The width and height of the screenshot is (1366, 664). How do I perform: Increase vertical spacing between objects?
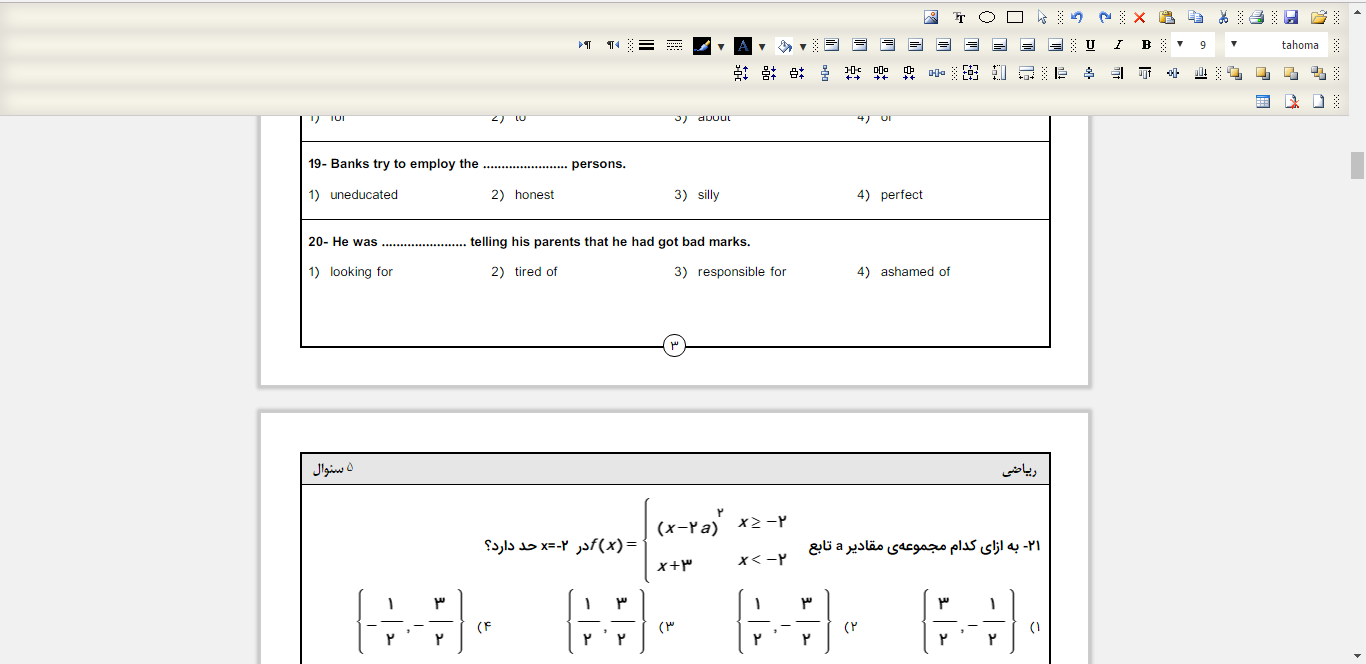tap(741, 73)
